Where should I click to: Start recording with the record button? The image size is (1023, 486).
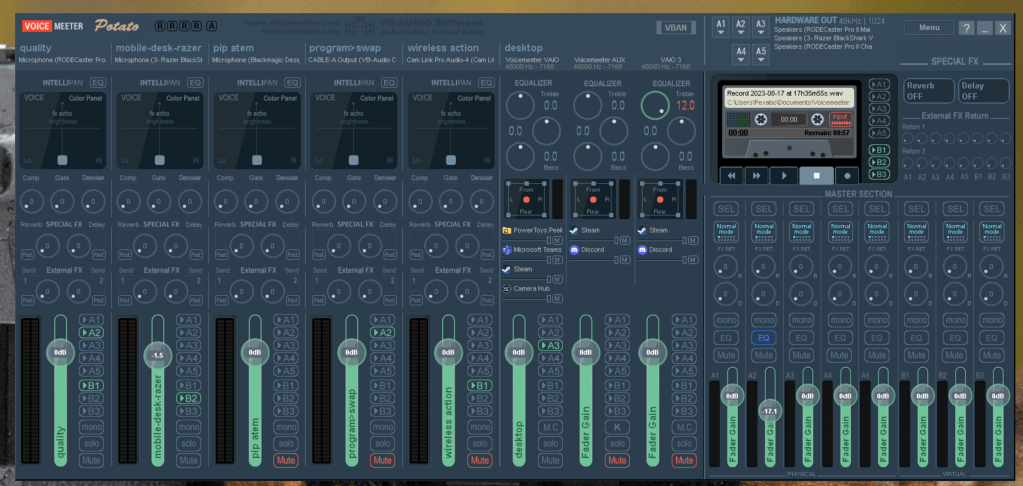coord(847,175)
